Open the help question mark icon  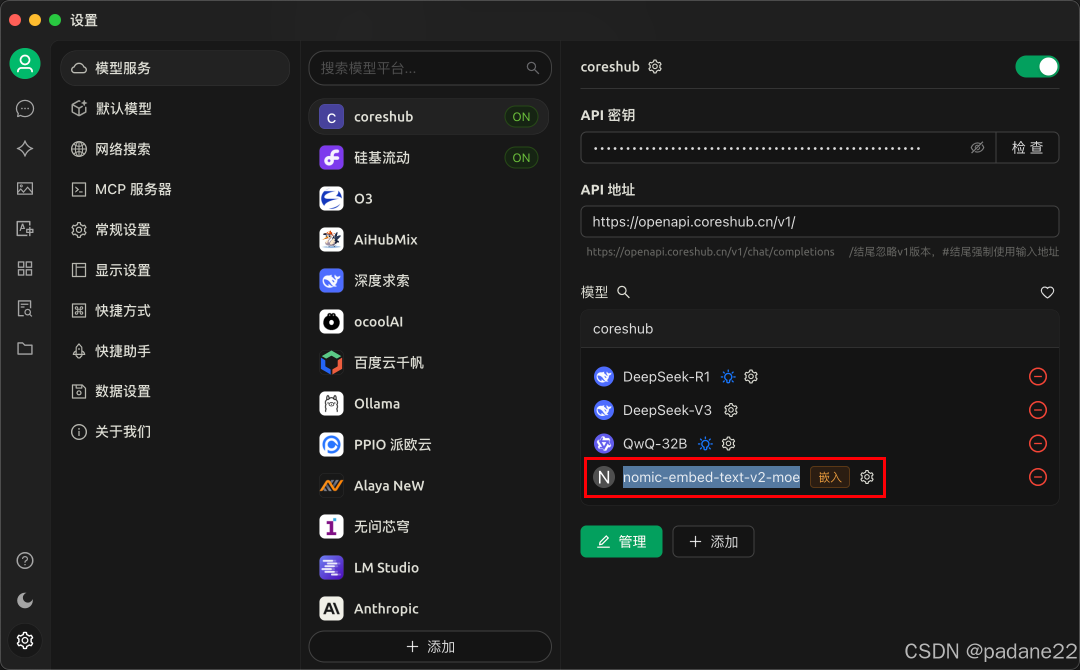pos(25,561)
